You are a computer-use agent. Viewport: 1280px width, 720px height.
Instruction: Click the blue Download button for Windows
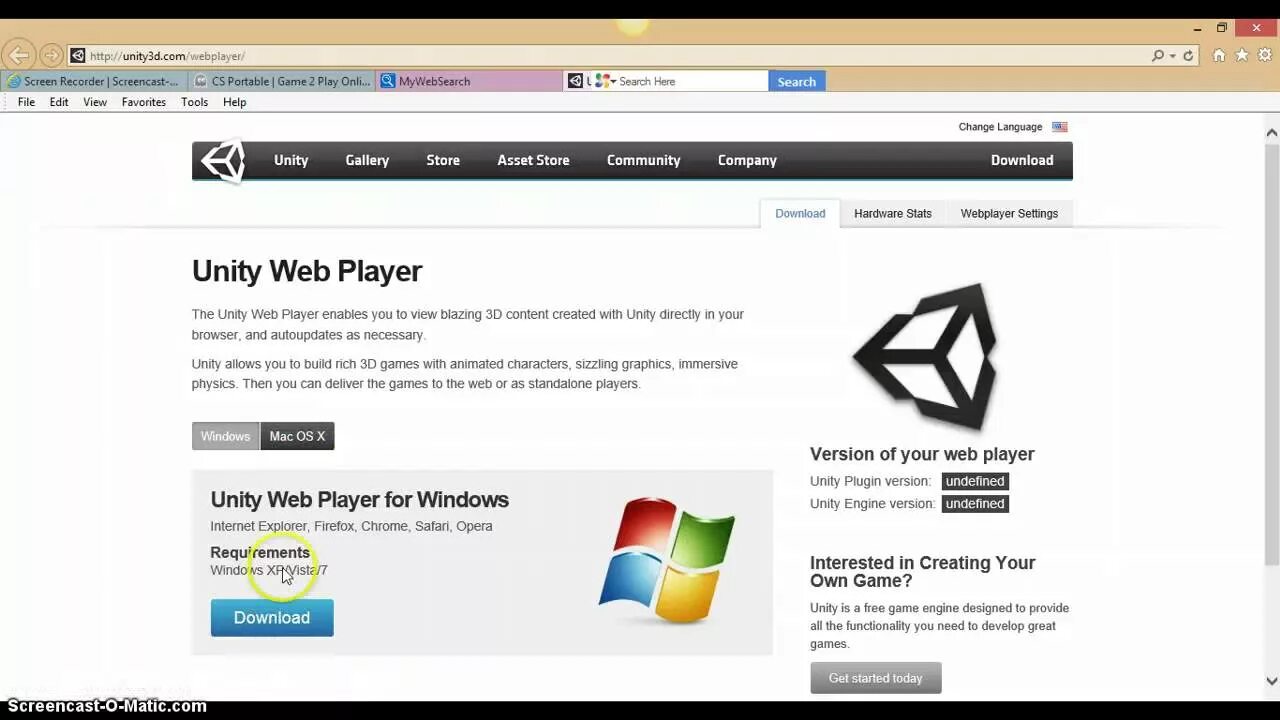point(272,618)
